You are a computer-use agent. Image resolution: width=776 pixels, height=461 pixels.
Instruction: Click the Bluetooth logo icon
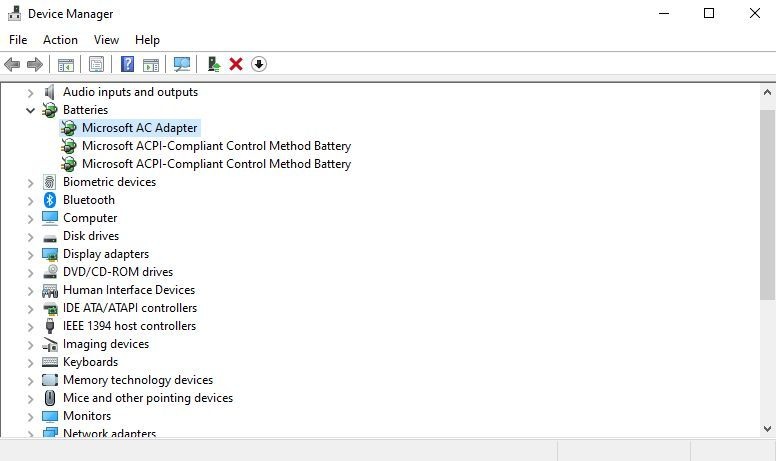tap(49, 200)
